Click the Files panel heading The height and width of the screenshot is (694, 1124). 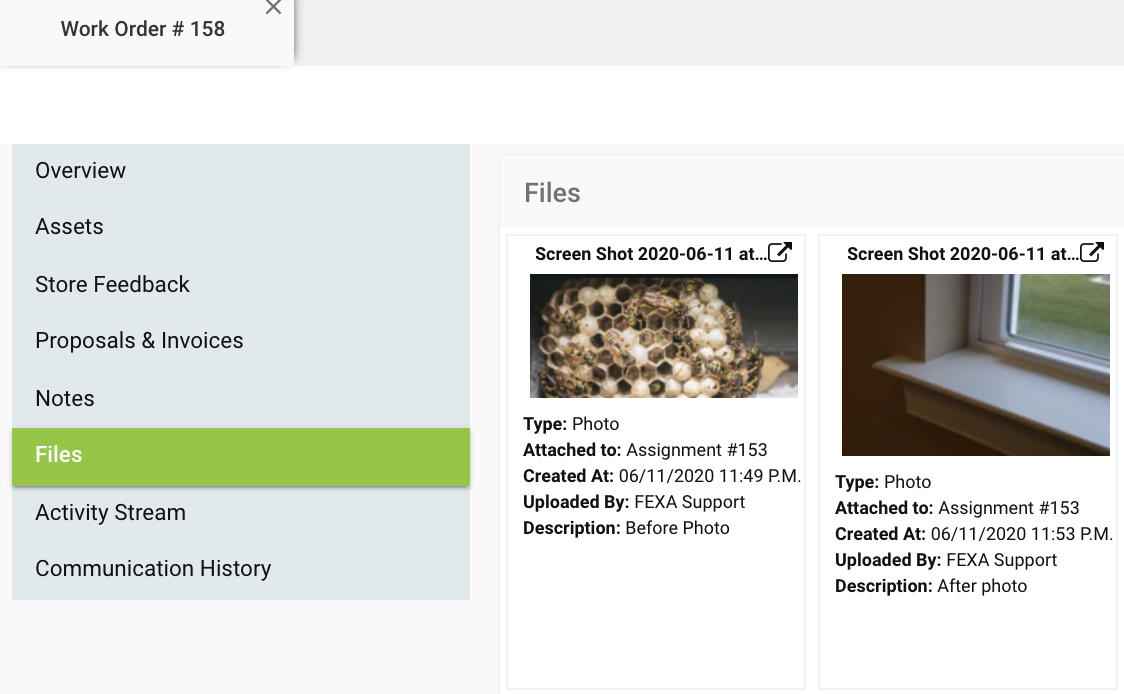(x=552, y=193)
